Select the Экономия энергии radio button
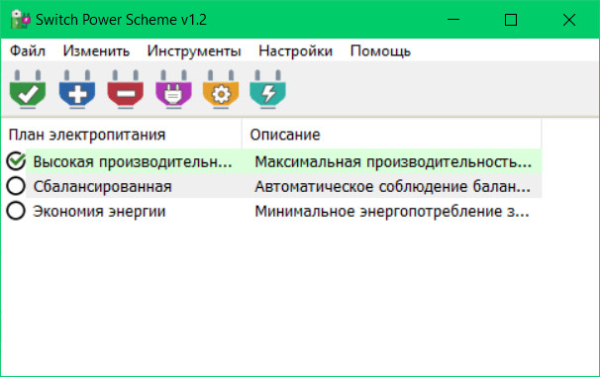The image size is (600, 377). [x=16, y=211]
